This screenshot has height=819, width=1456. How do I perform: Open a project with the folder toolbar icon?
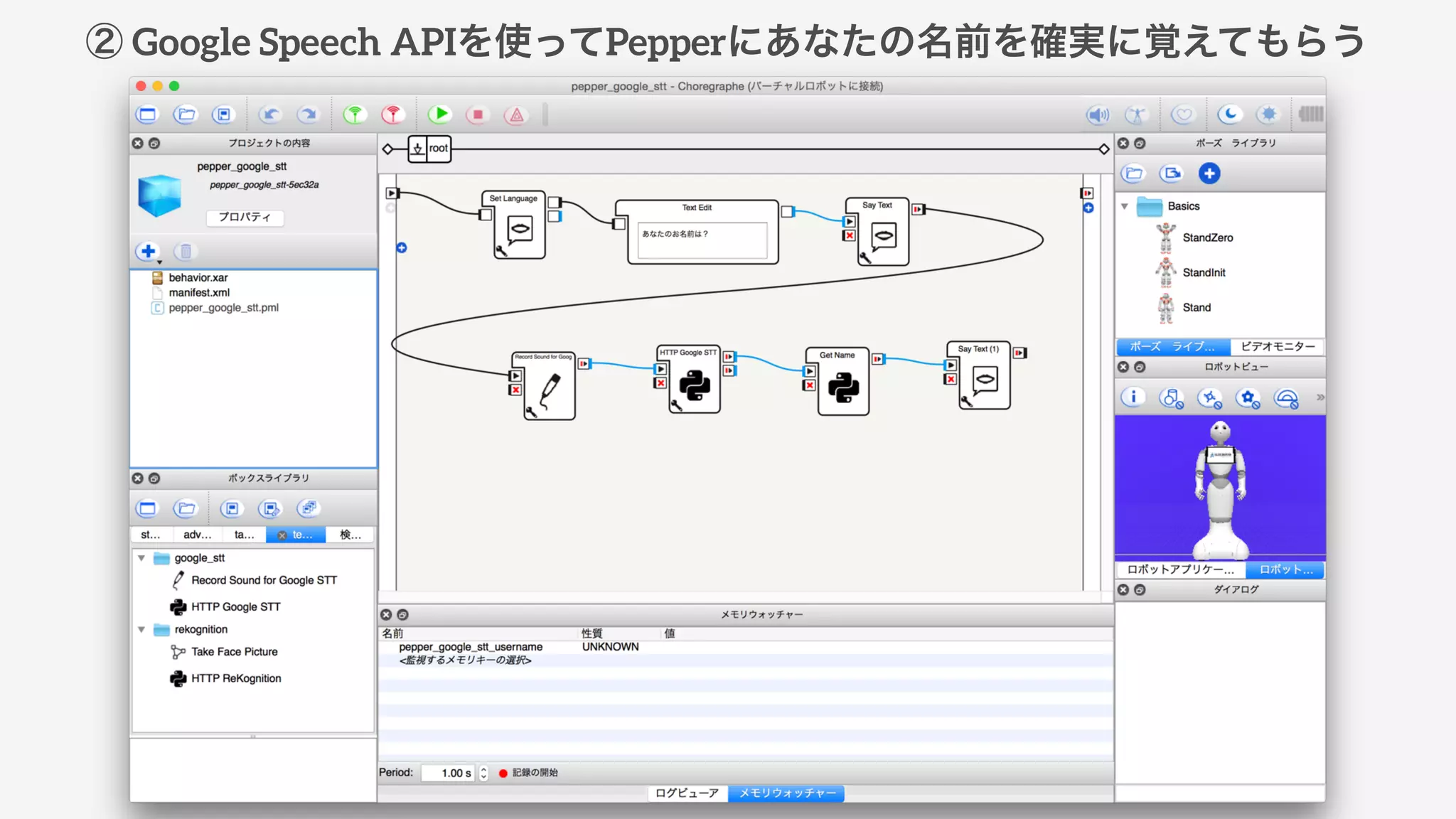[x=186, y=114]
